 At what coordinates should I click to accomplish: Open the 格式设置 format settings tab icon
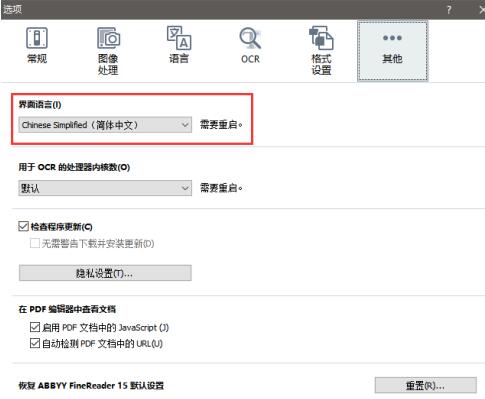point(321,38)
